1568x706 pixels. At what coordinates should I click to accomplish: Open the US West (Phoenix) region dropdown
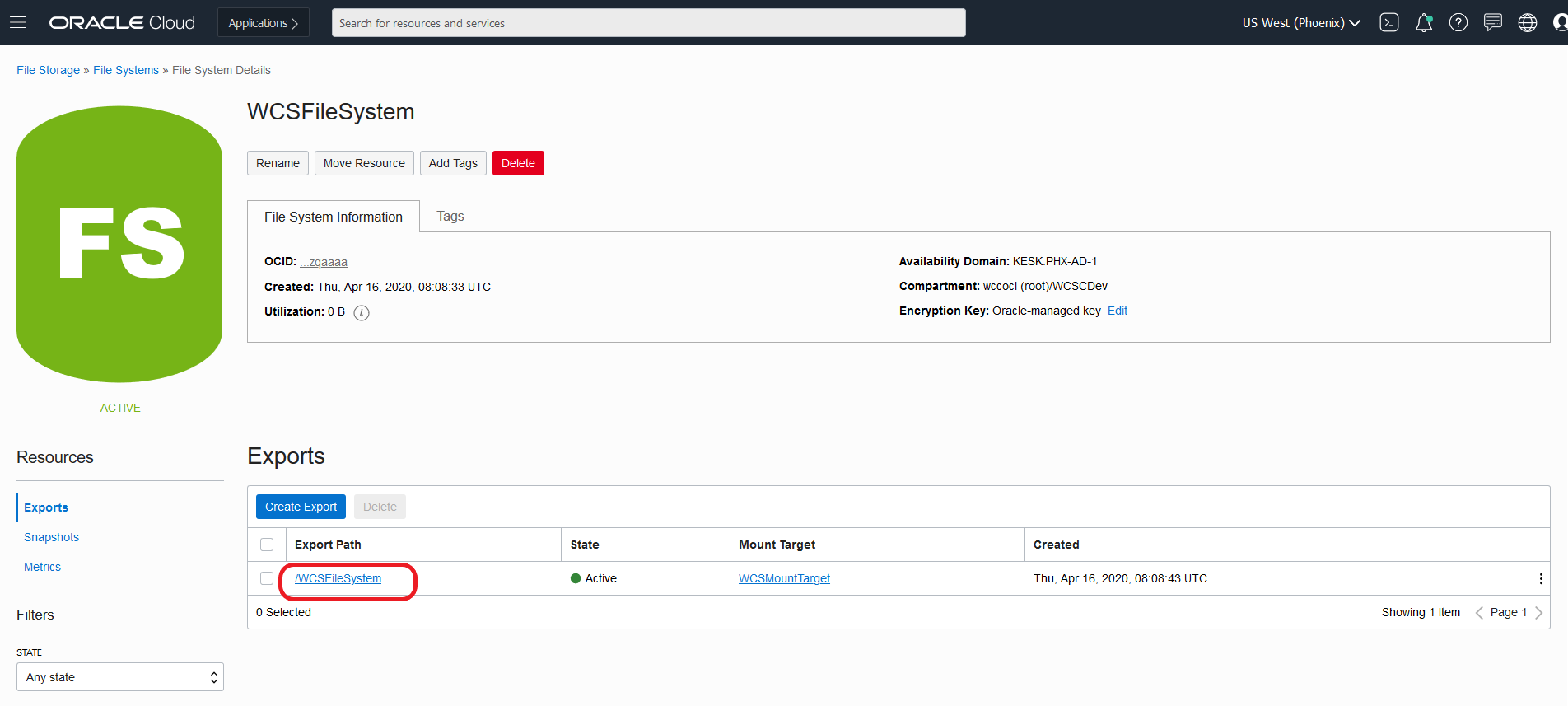point(1301,23)
